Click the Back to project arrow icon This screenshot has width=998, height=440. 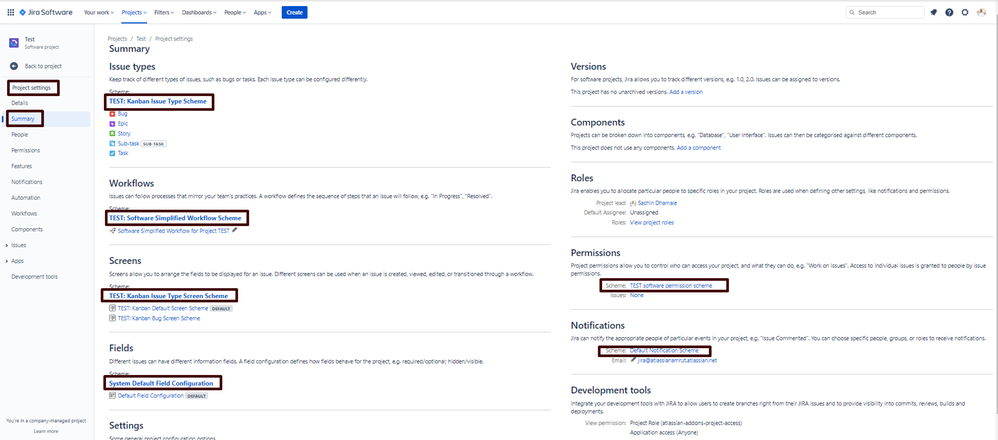click(x=14, y=66)
